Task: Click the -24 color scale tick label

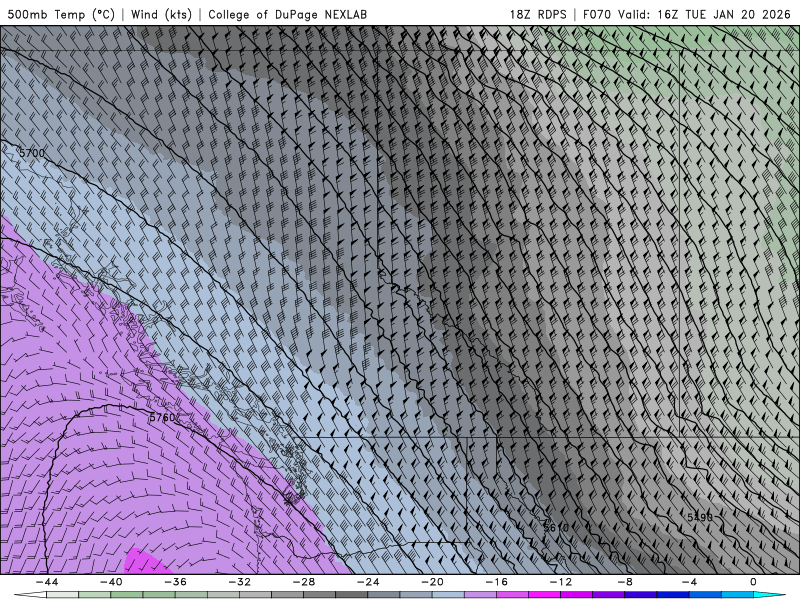Action: 368,582
